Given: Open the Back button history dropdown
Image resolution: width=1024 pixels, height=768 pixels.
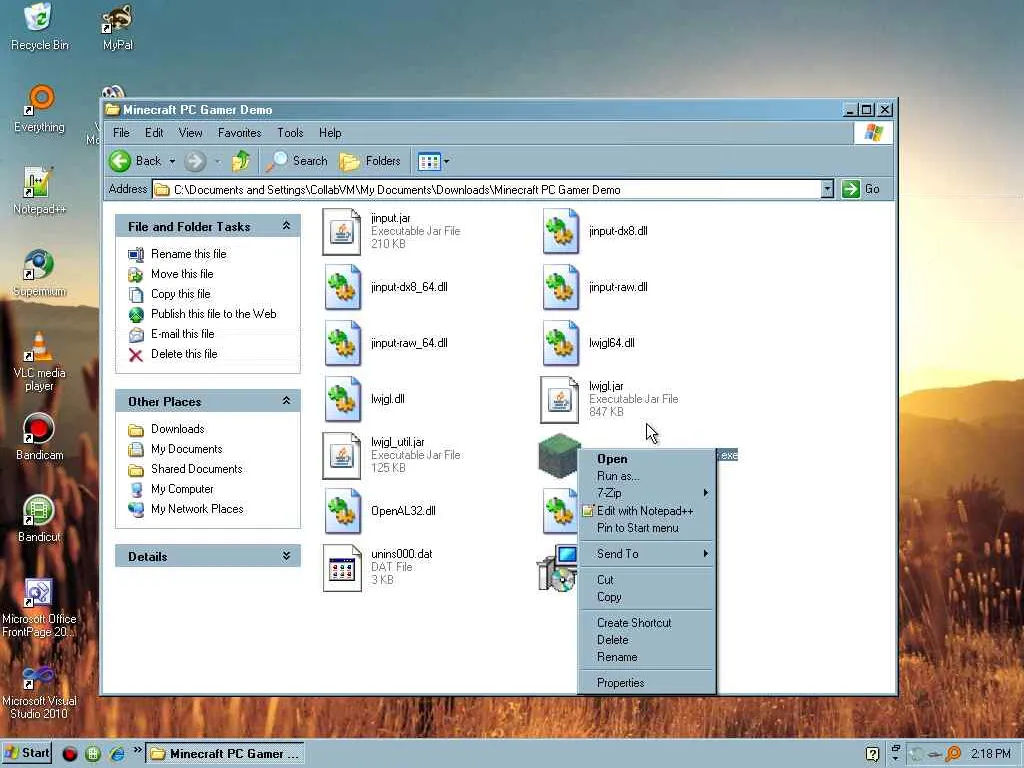Looking at the screenshot, I should point(172,161).
